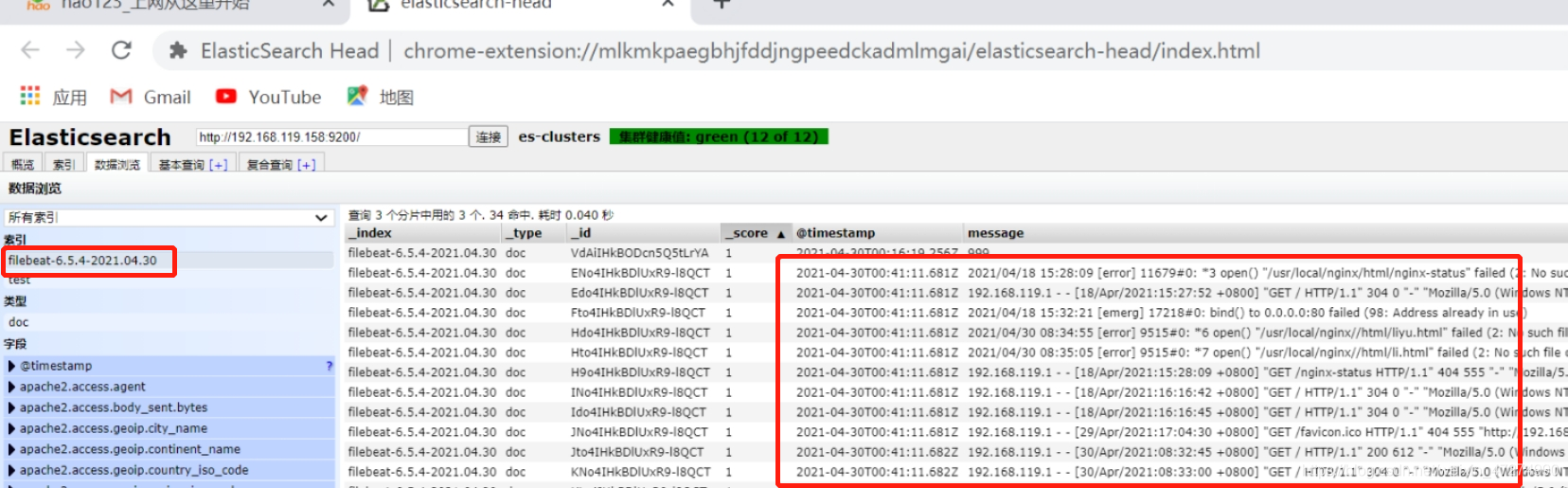Screen dimensions: 1568x488
Task: Open the 所有索引 index dropdown
Action: (169, 217)
